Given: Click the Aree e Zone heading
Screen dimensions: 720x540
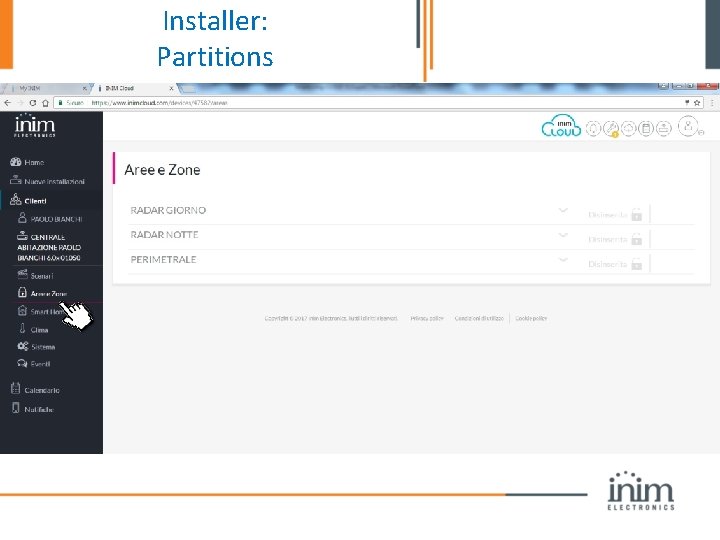Looking at the screenshot, I should (162, 170).
